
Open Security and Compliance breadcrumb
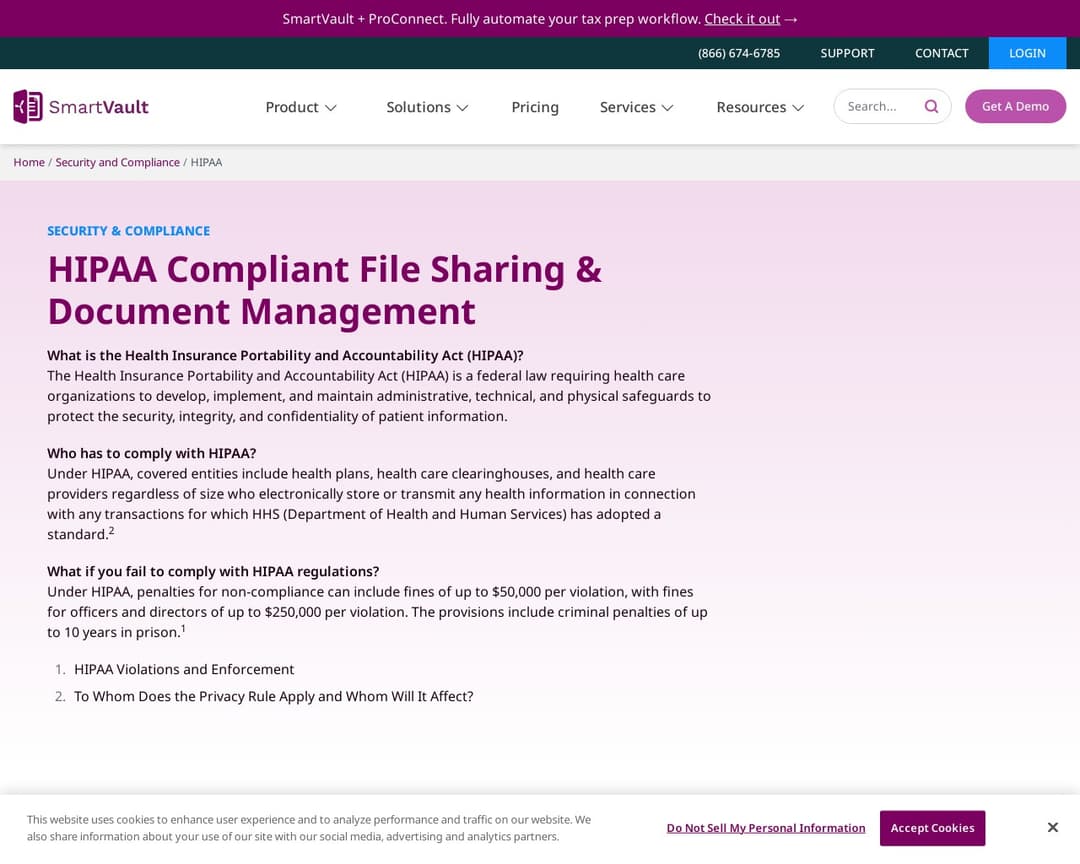point(117,162)
